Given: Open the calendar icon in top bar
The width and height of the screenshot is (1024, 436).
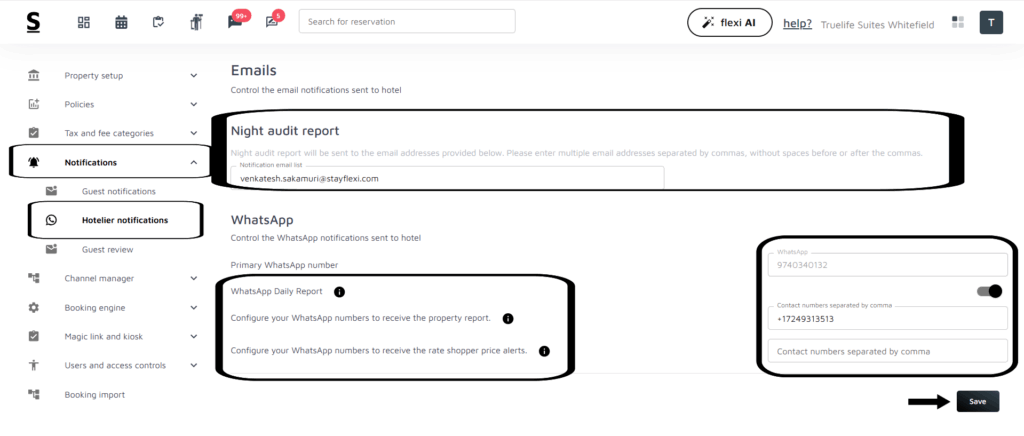Looking at the screenshot, I should tap(121, 22).
